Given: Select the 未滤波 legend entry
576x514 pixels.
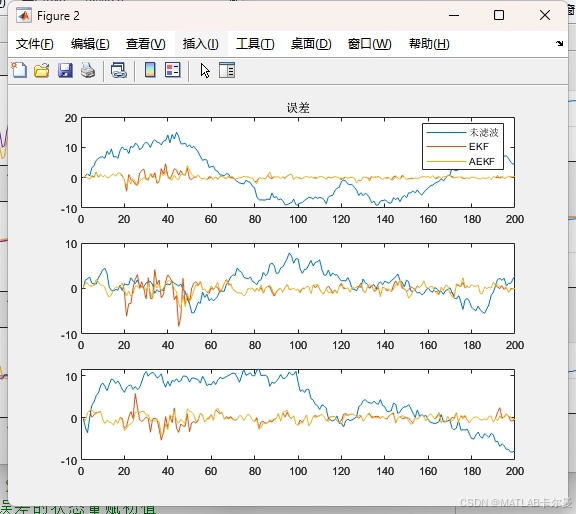Looking at the screenshot, I should pos(462,133).
